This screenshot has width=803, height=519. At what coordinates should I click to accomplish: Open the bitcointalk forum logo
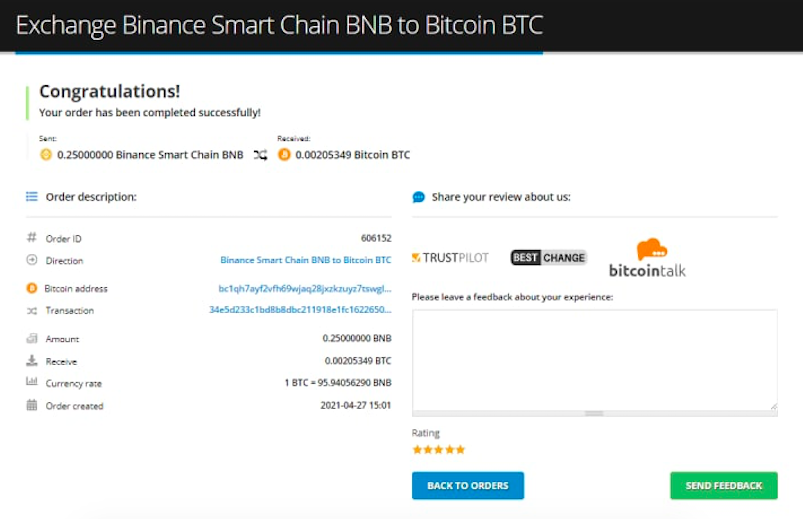click(x=647, y=258)
